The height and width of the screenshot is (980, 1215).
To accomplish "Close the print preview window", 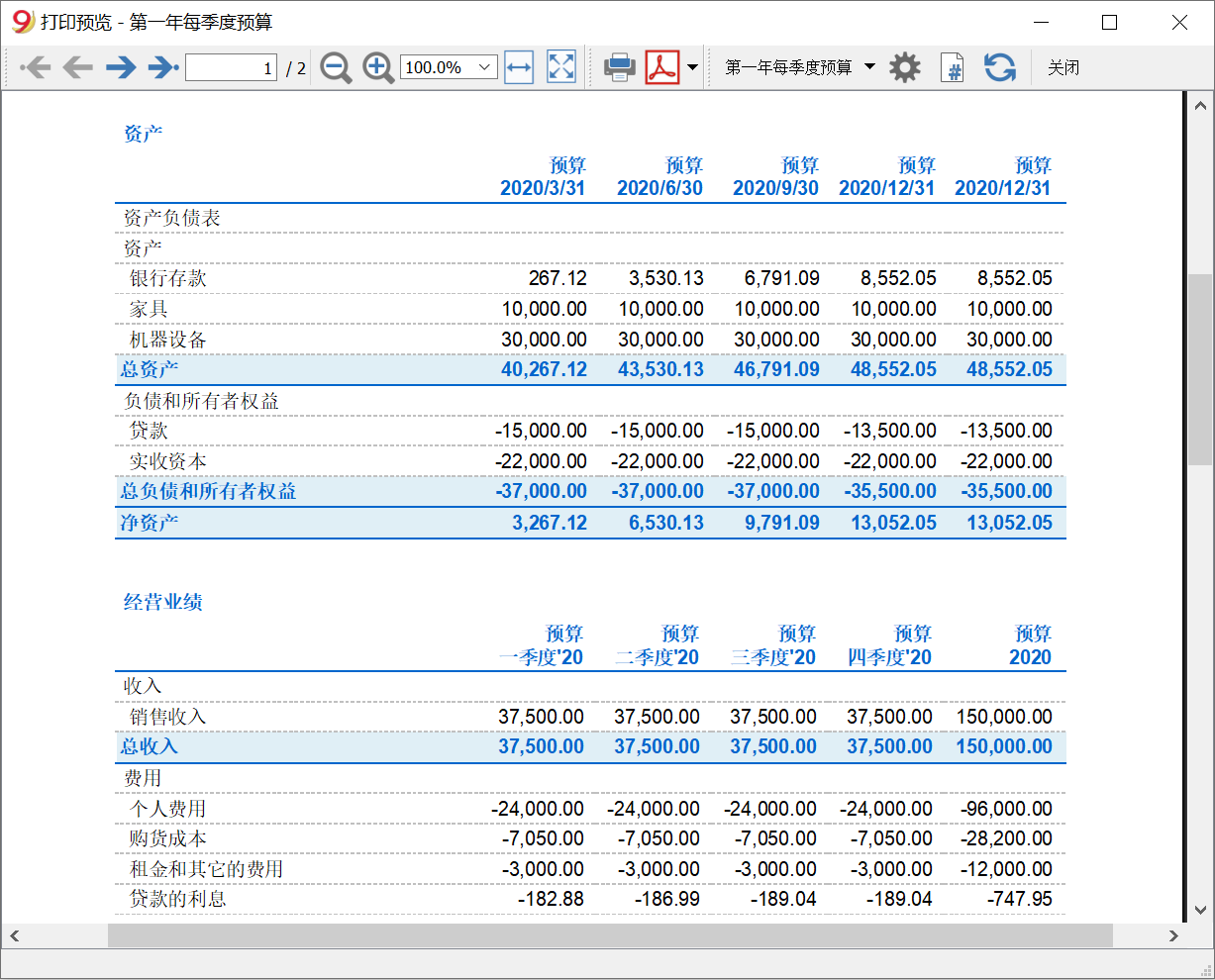I will [1179, 22].
